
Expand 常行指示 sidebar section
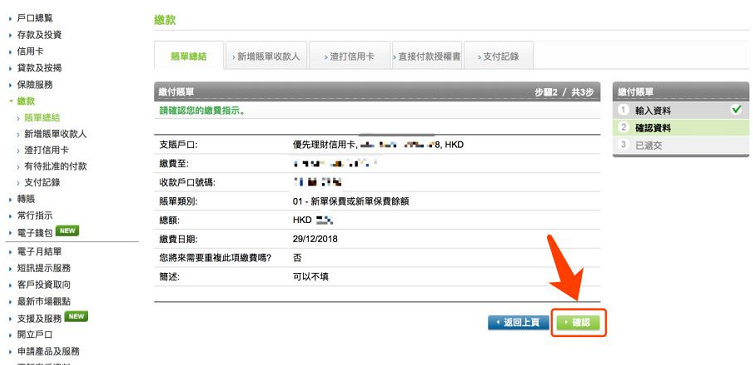[35, 216]
